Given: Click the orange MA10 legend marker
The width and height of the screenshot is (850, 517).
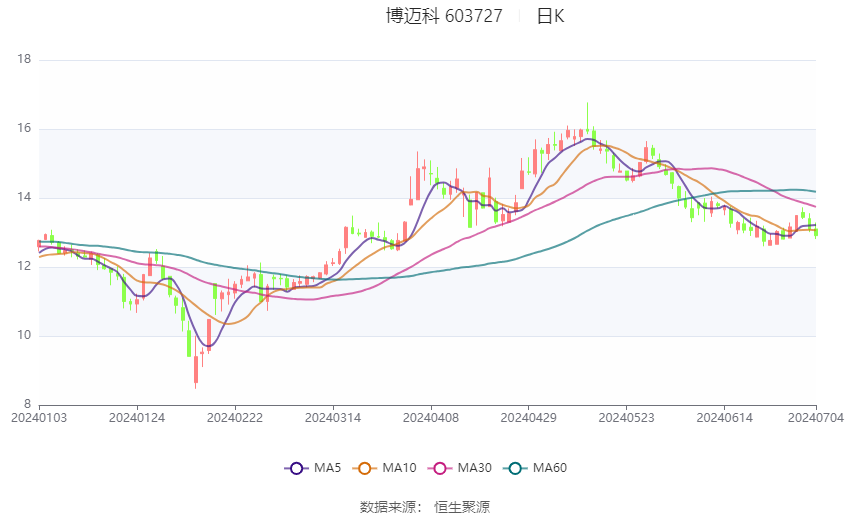Looking at the screenshot, I should [365, 468].
